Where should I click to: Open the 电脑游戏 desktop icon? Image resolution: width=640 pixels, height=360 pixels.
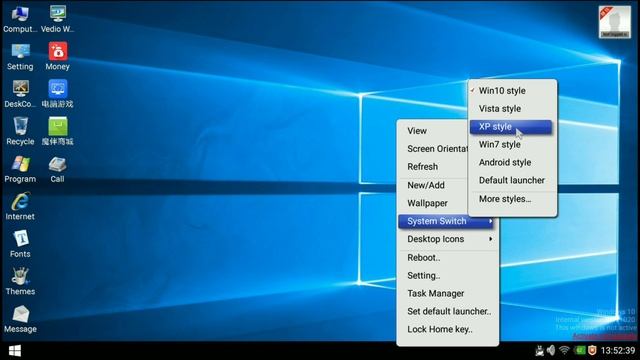tap(58, 94)
